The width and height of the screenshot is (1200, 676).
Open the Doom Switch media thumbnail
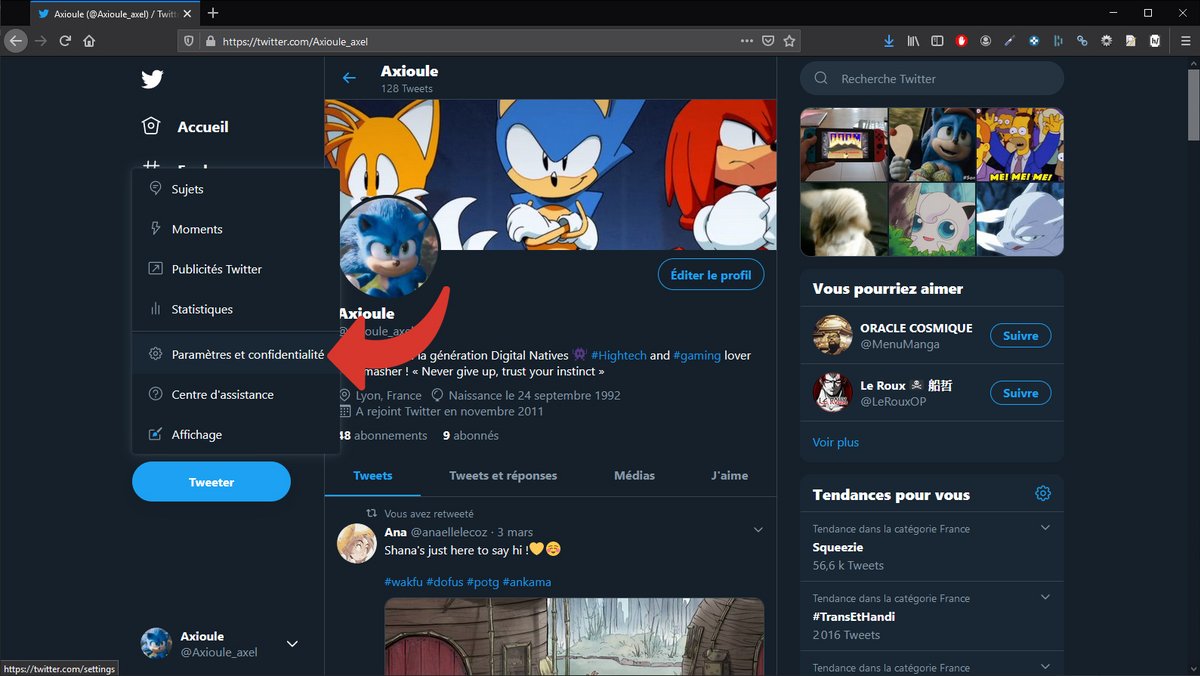tap(843, 144)
